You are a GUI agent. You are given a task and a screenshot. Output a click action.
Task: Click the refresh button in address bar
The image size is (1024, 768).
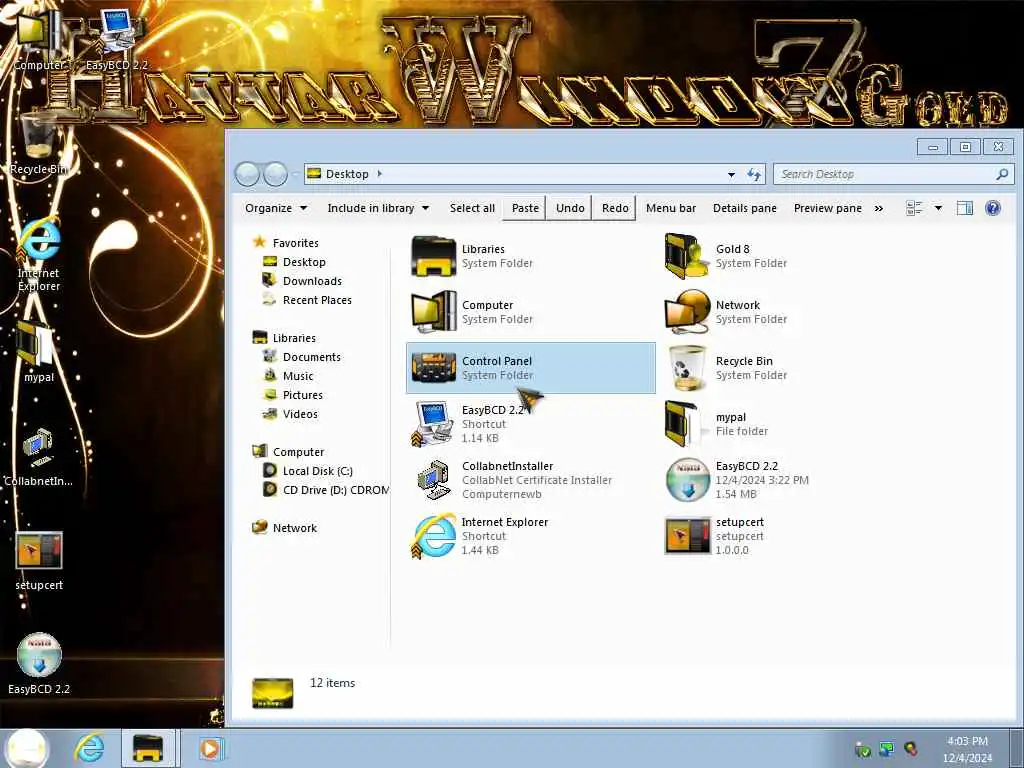754,174
